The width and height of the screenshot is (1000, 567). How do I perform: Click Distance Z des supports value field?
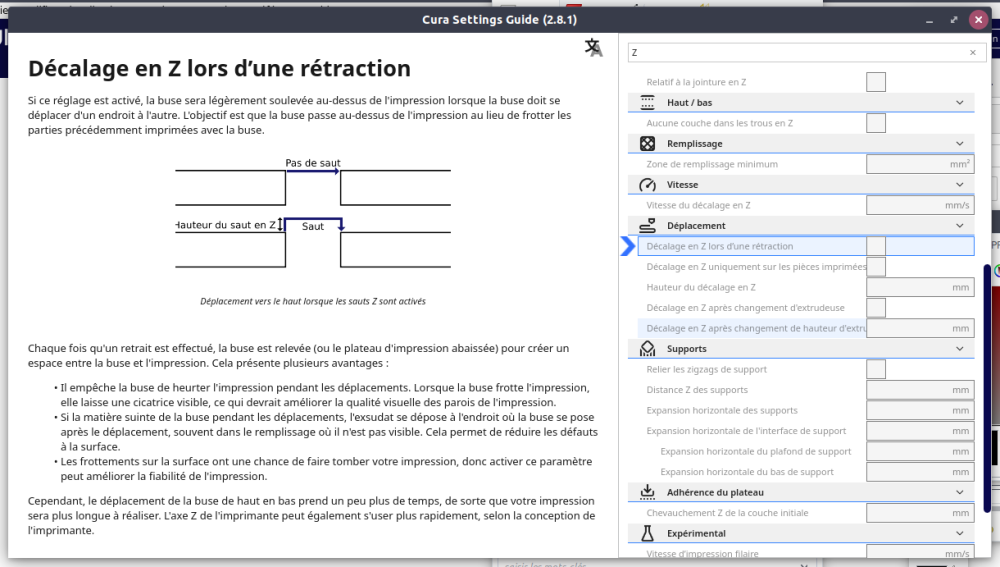tap(920, 390)
